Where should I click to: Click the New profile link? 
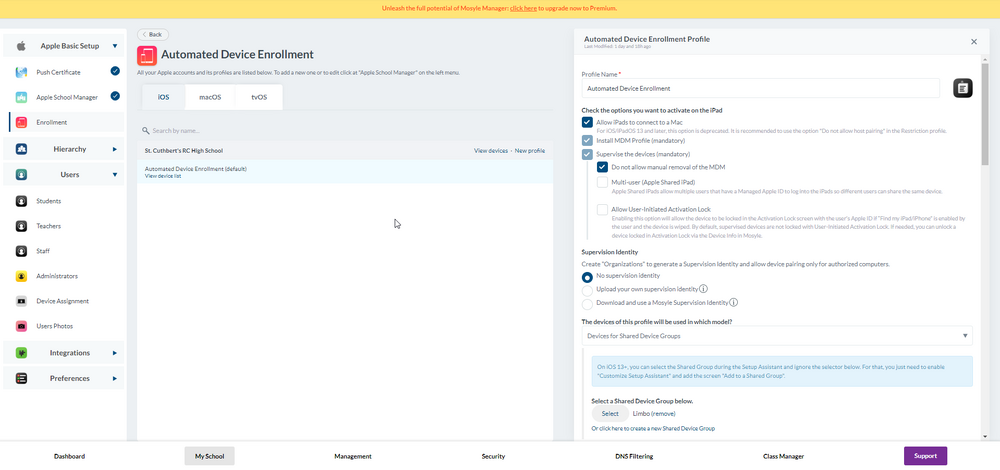[530, 150]
